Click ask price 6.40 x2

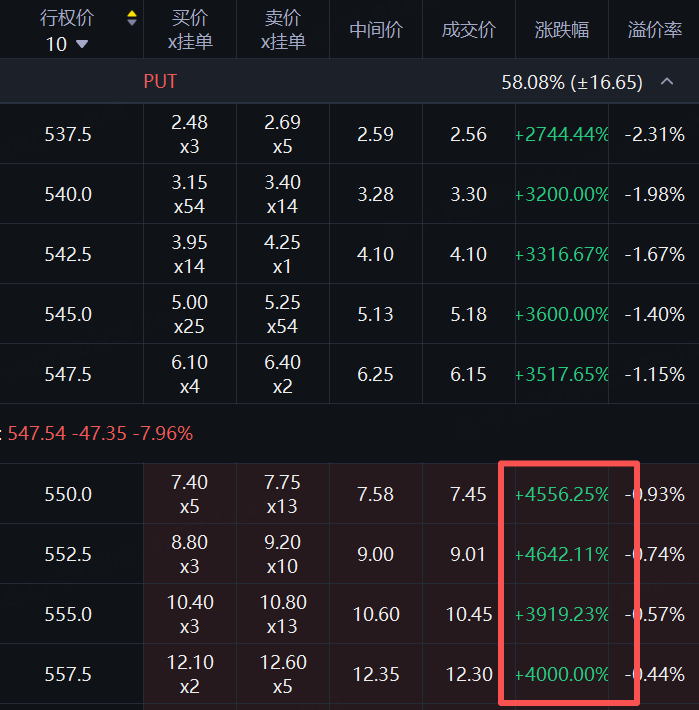pyautogui.click(x=282, y=374)
